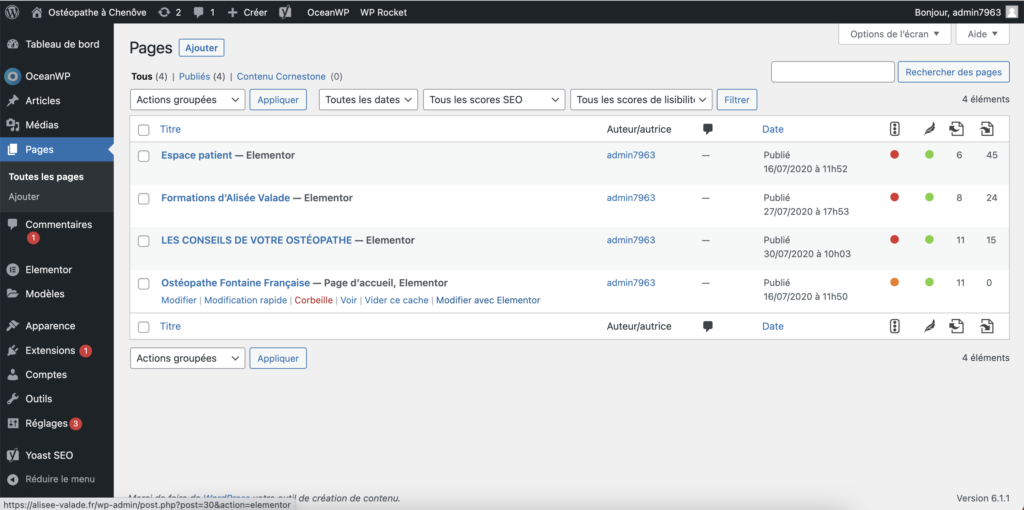Expand the Toutes les dates filter

pyautogui.click(x=368, y=100)
